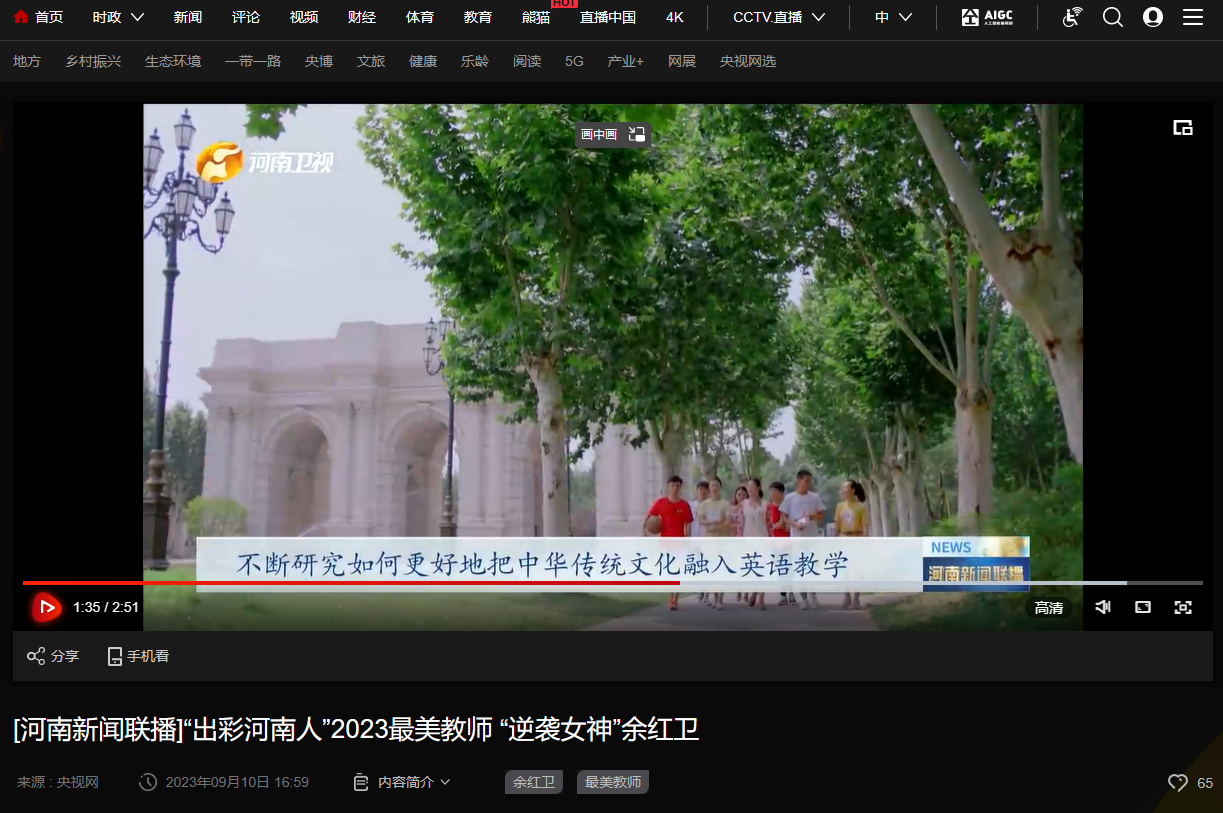Click the 余红卫 tag
This screenshot has width=1223, height=813.
[534, 782]
